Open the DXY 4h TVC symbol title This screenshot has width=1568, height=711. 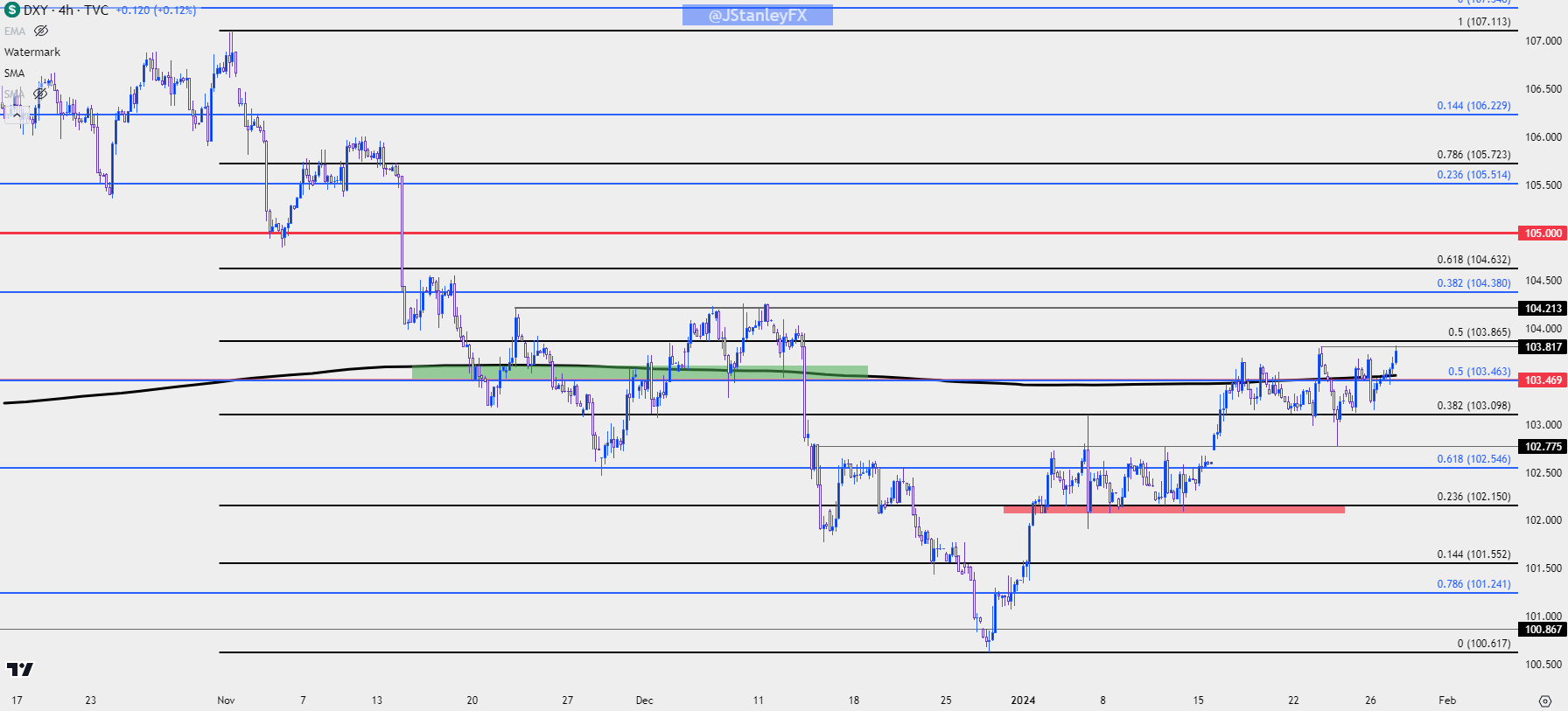pyautogui.click(x=66, y=10)
